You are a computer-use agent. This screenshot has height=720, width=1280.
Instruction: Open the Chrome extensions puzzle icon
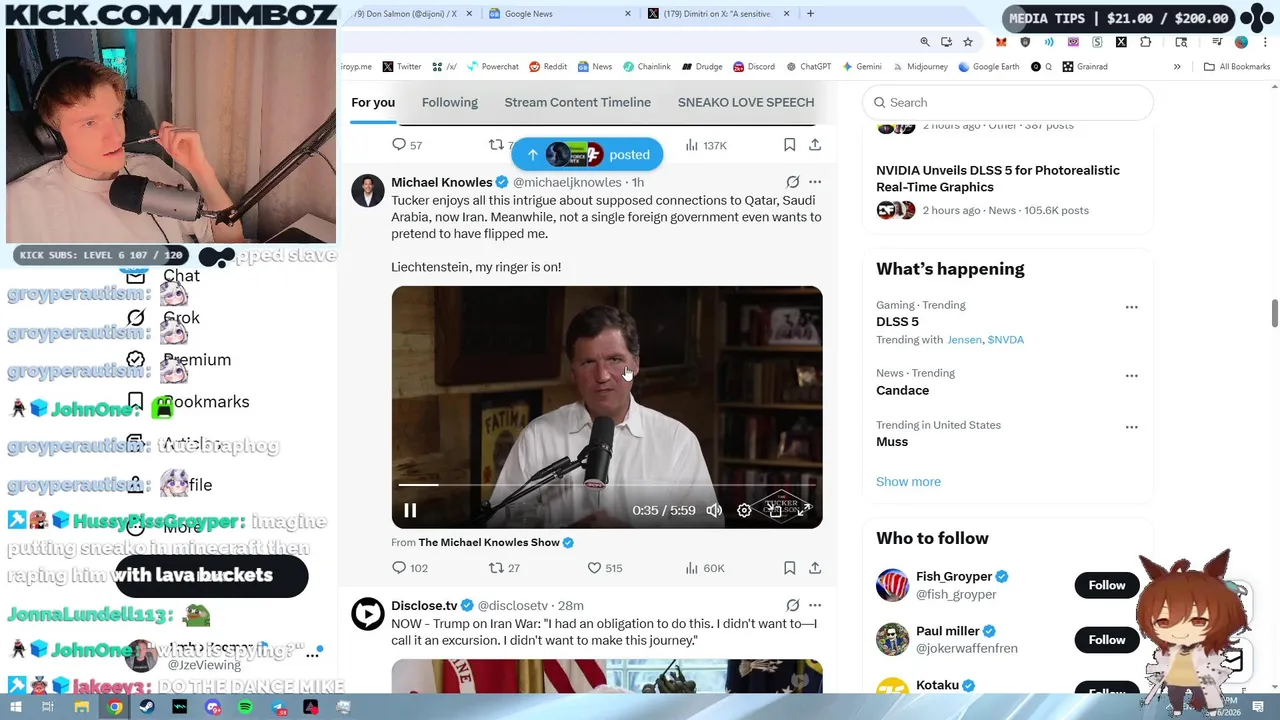[1145, 42]
